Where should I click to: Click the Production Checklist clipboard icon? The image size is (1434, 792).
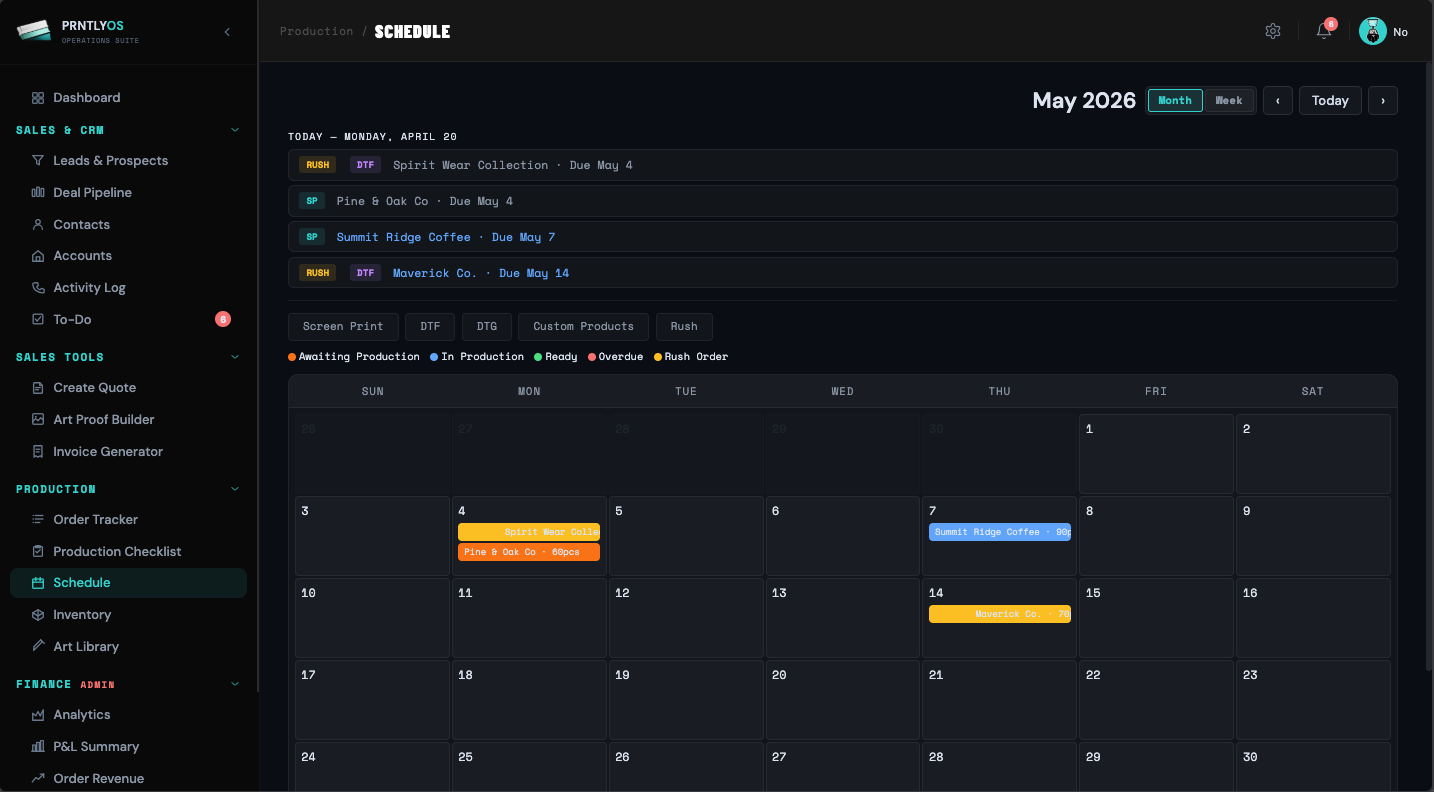click(x=38, y=552)
